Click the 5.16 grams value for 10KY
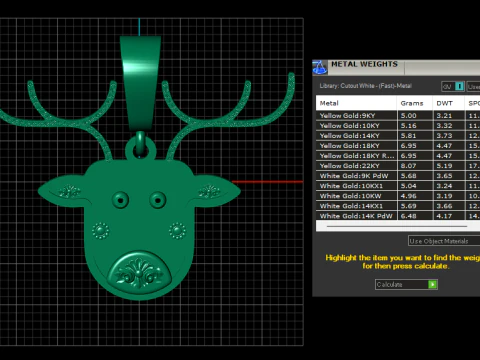 [408, 126]
